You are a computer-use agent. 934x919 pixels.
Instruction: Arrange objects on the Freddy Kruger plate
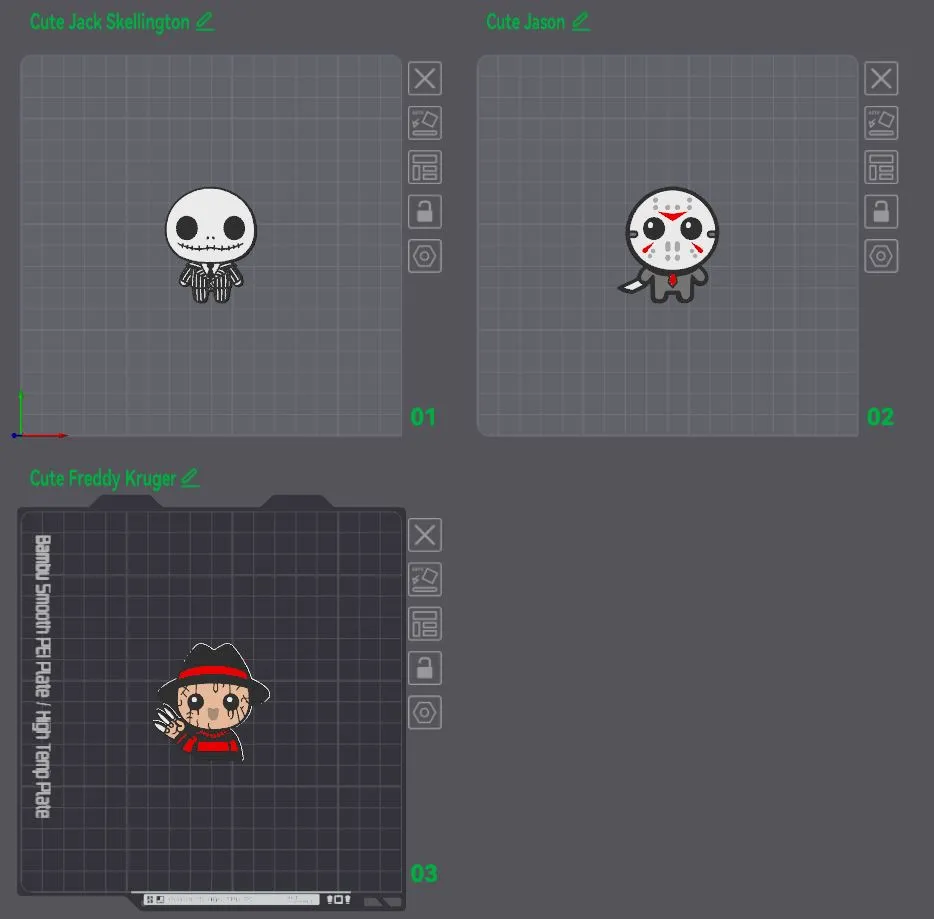click(424, 623)
